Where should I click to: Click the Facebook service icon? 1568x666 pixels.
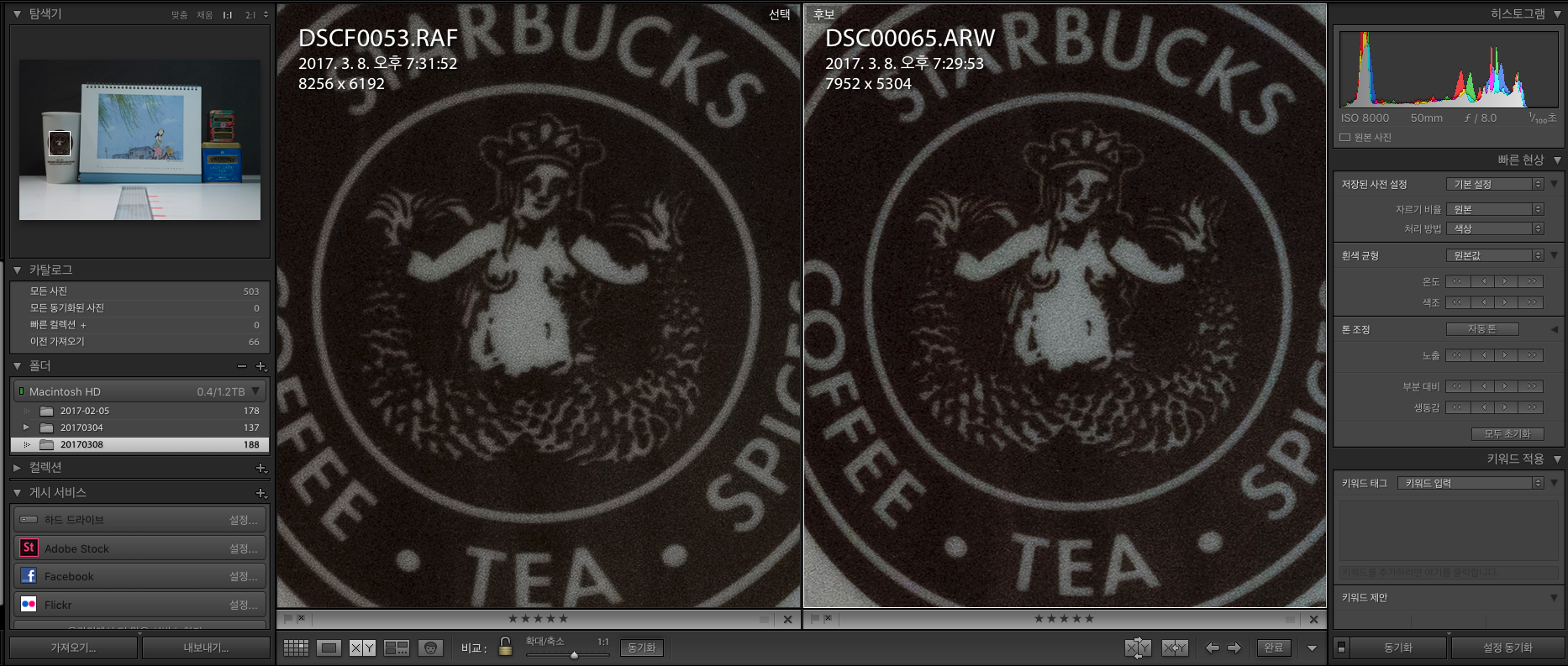tap(29, 575)
